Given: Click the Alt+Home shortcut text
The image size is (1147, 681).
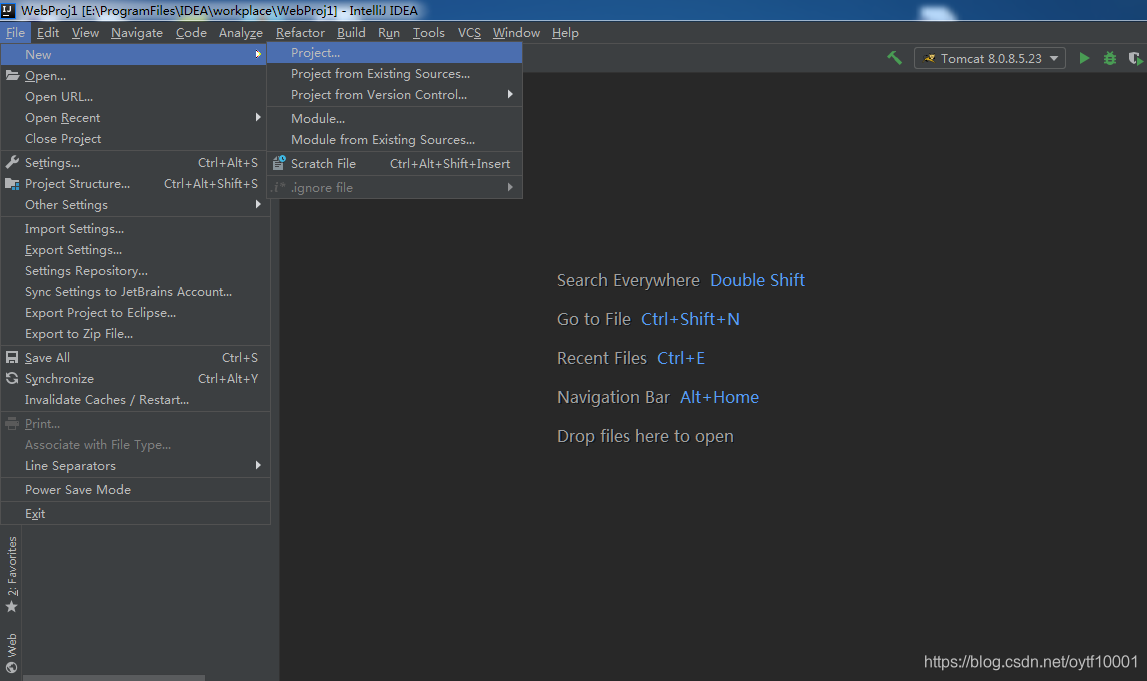Looking at the screenshot, I should (x=719, y=397).
